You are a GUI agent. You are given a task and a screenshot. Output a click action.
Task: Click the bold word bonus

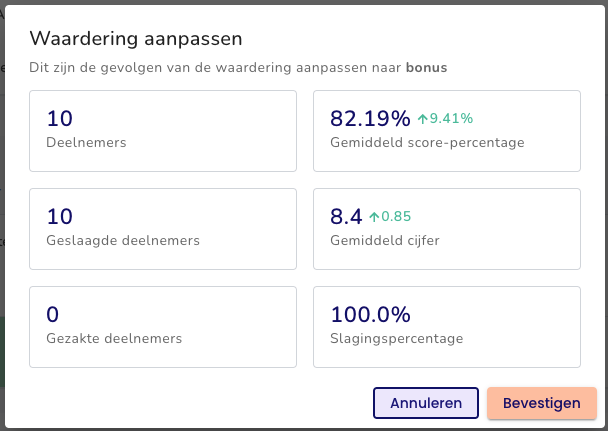pyautogui.click(x=427, y=67)
